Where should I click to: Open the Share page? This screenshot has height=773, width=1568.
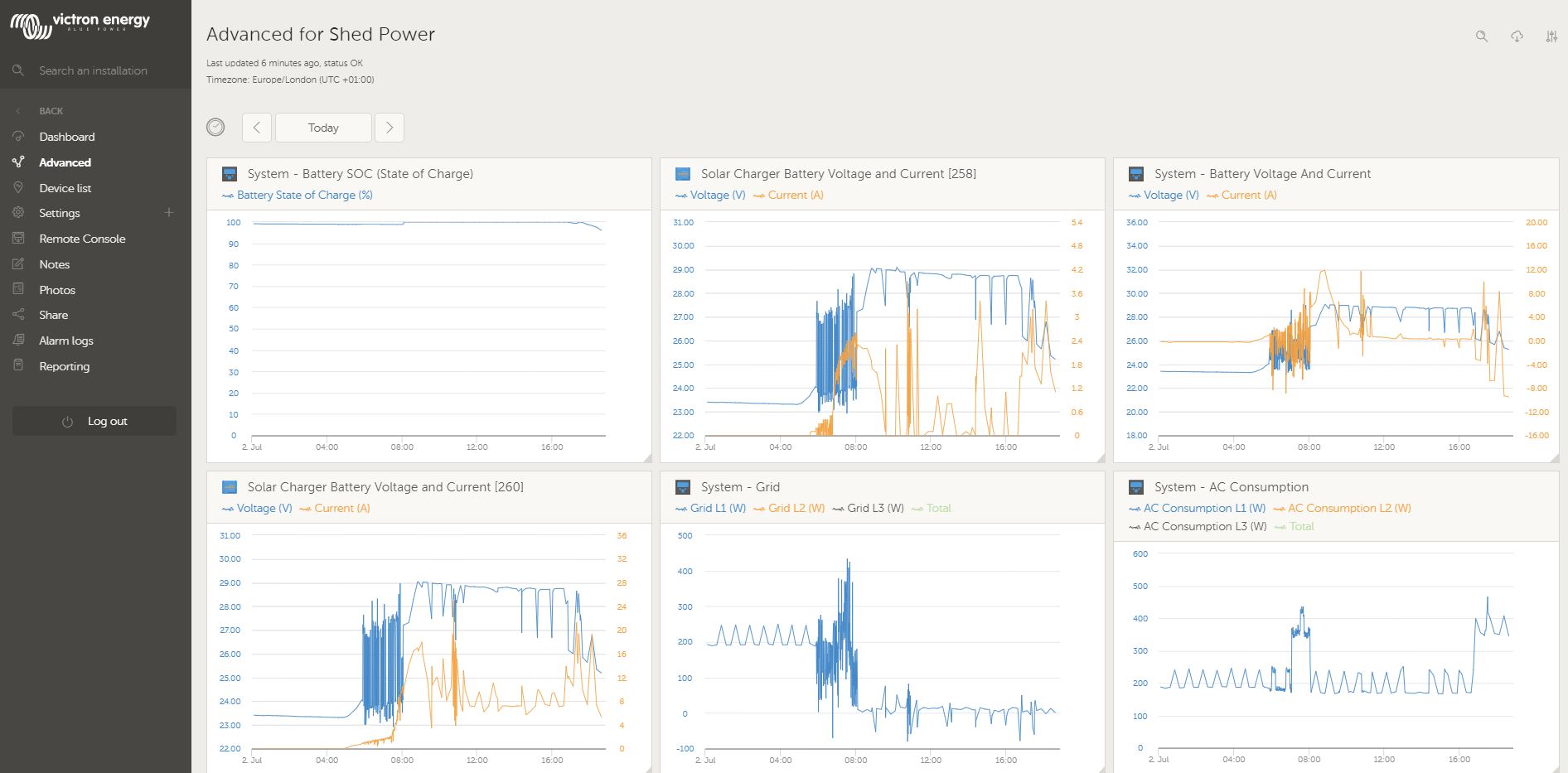(x=53, y=315)
